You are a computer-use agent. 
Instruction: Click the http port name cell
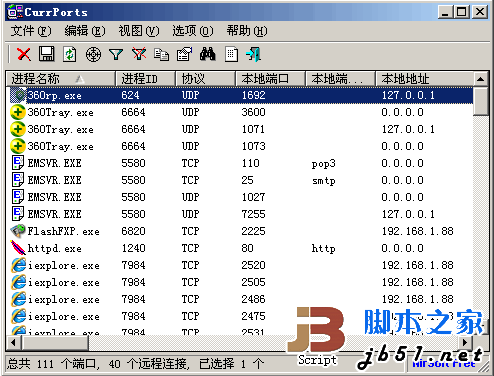click(324, 248)
